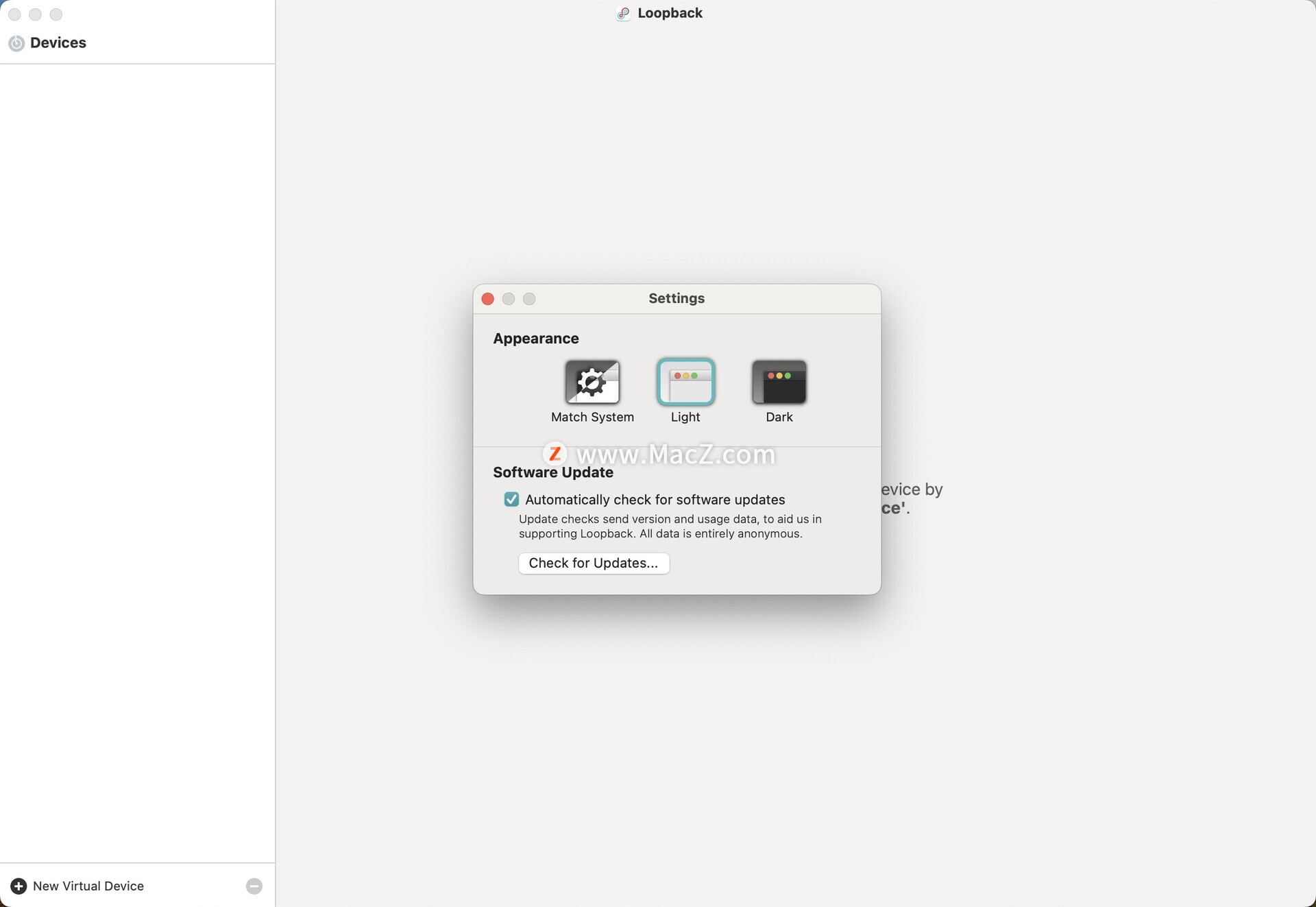Select the Match System appearance icon
Screen dimensions: 1316x907
click(x=592, y=382)
